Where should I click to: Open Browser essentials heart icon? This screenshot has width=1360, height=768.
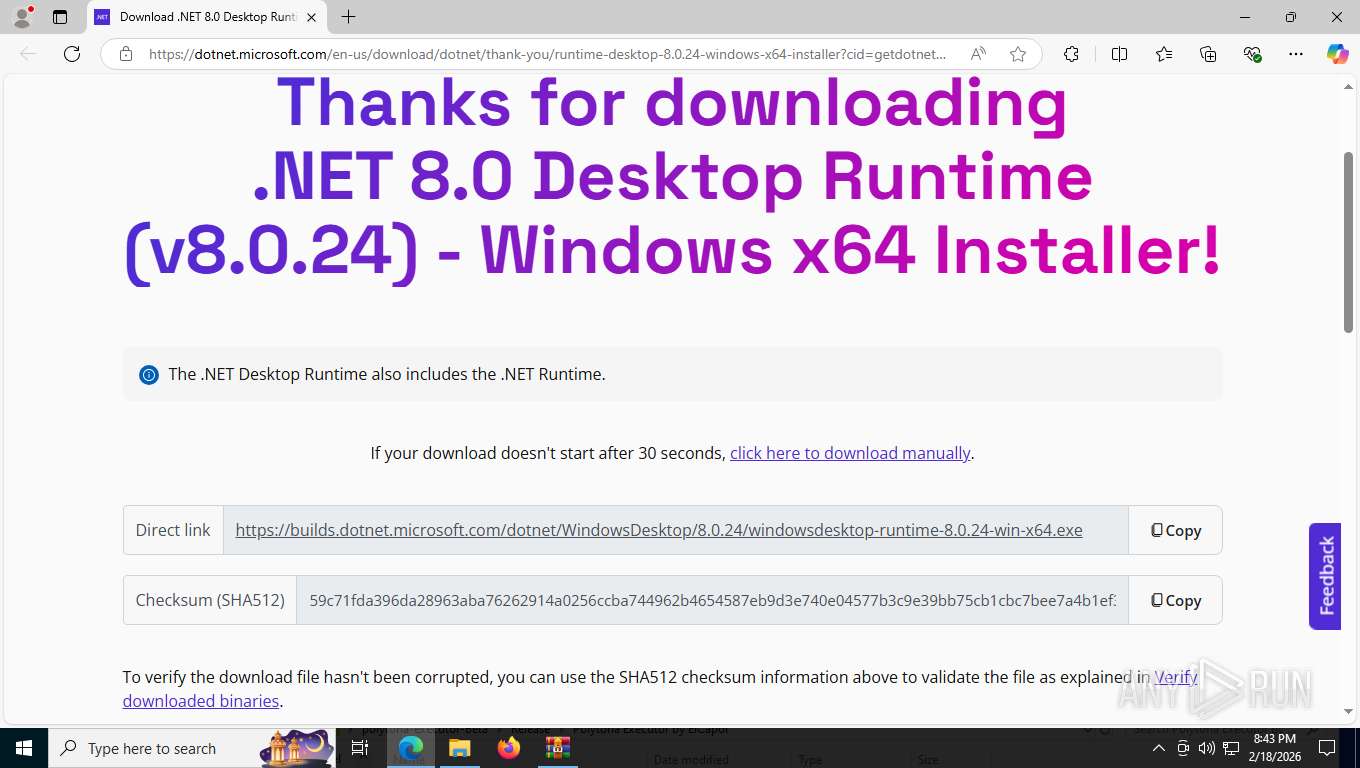pos(1252,54)
